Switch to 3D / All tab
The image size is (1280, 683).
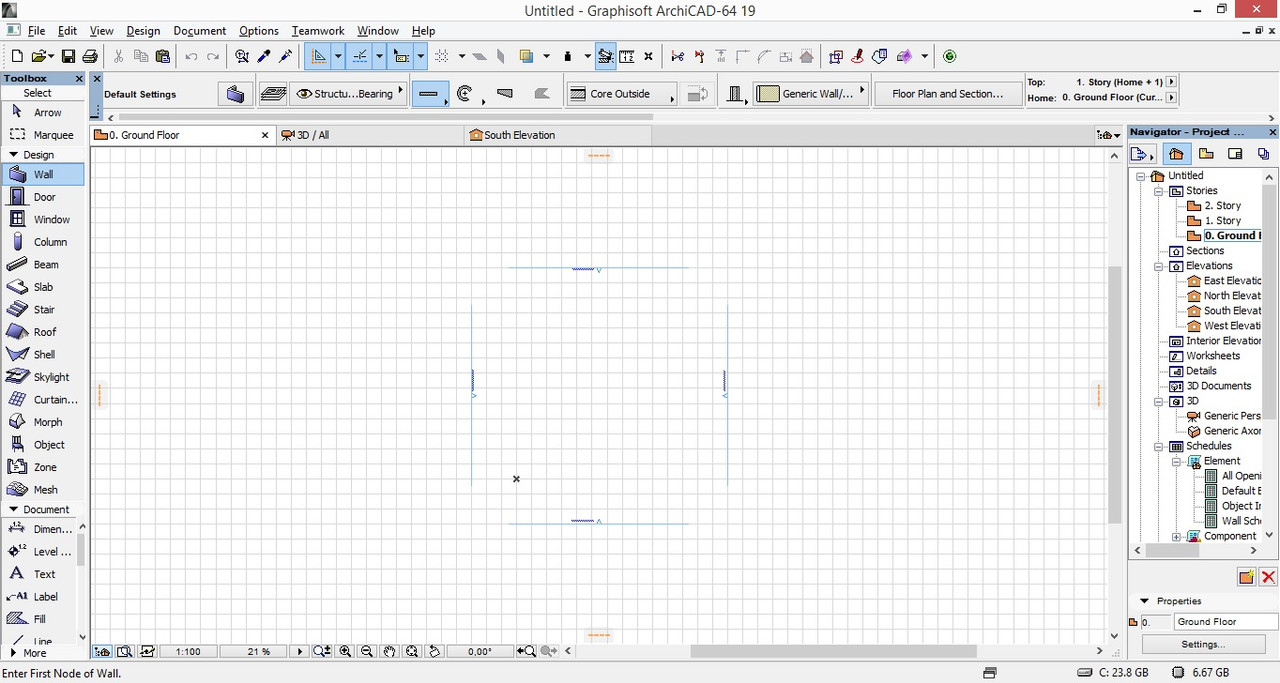click(x=370, y=135)
